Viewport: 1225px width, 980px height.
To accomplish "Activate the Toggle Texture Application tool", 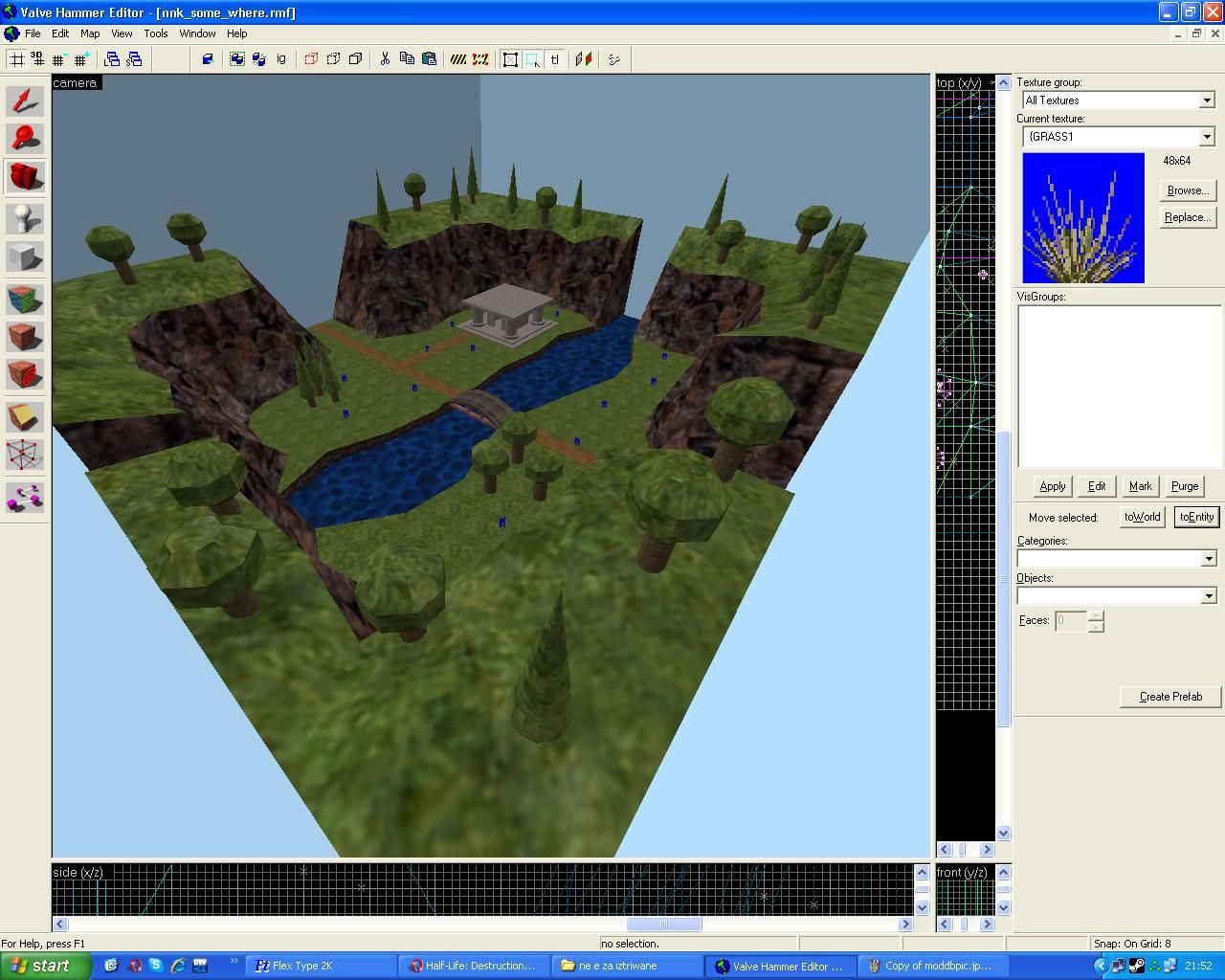I will (x=25, y=299).
